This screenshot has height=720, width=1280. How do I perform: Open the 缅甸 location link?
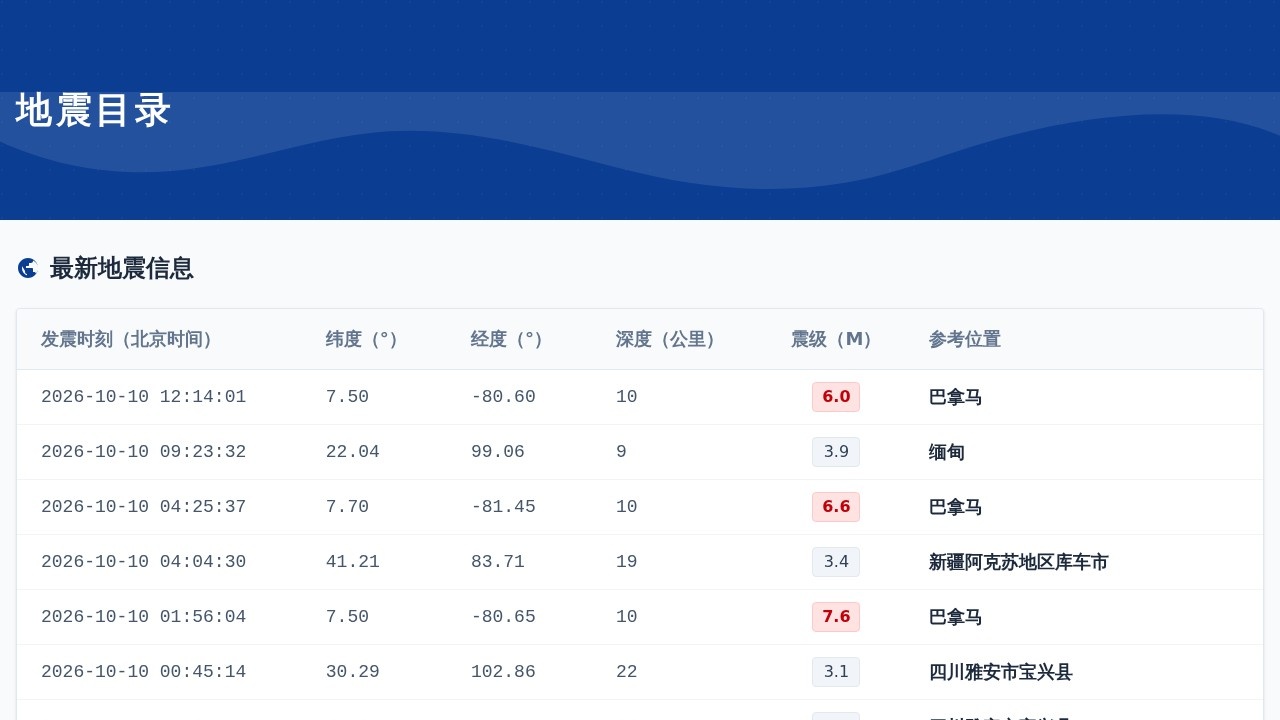click(x=947, y=452)
